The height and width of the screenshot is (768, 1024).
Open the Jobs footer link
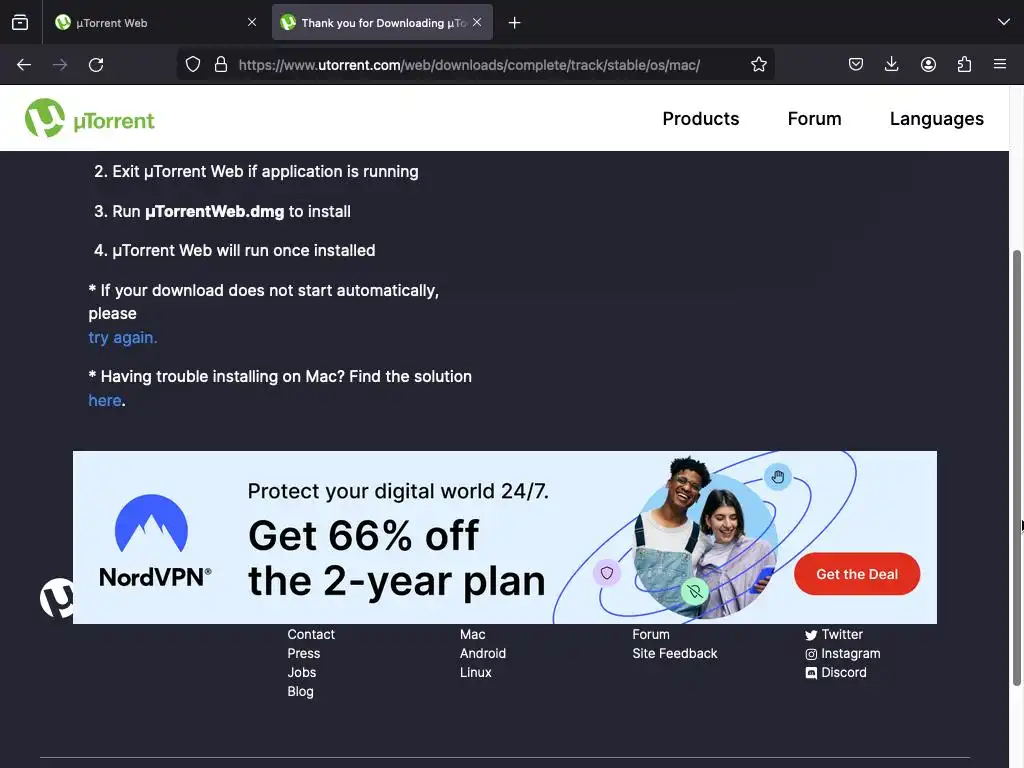click(302, 672)
